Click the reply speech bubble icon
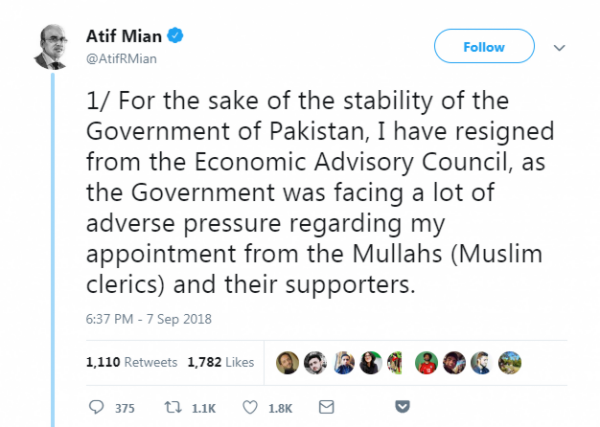The width and height of the screenshot is (600, 427). (97, 407)
